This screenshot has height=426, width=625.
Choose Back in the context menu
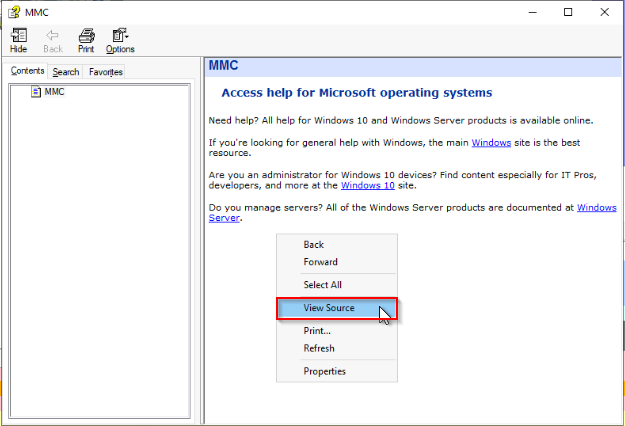coord(337,245)
